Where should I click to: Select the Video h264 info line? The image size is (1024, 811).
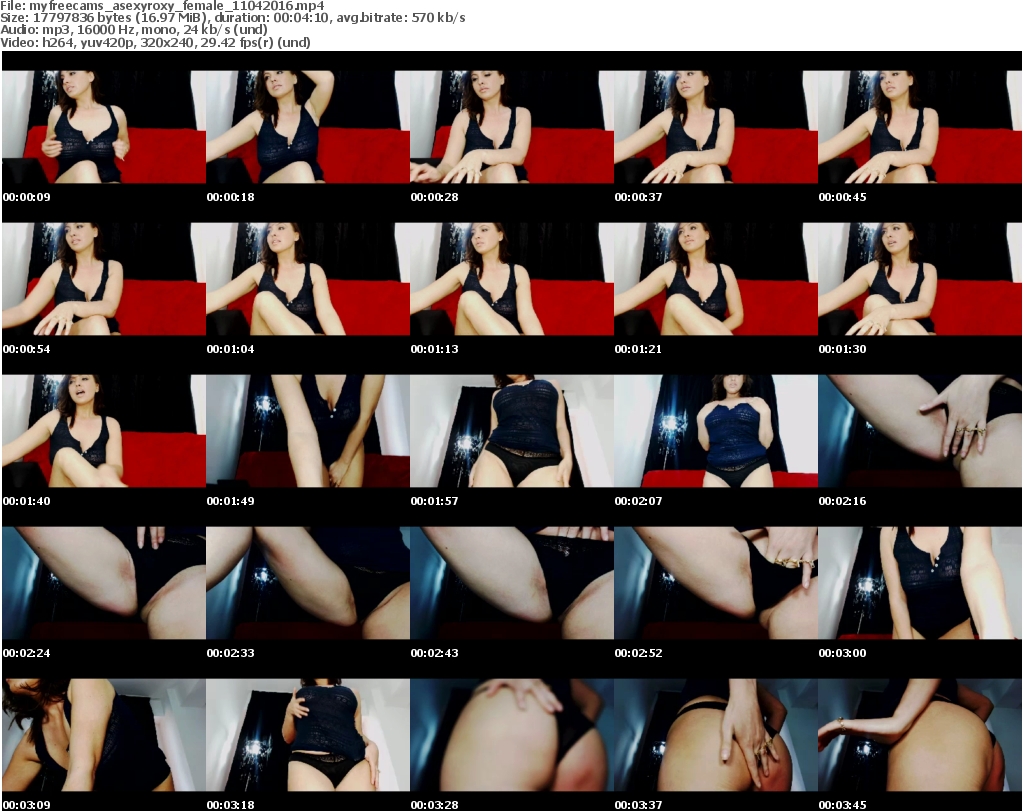156,42
